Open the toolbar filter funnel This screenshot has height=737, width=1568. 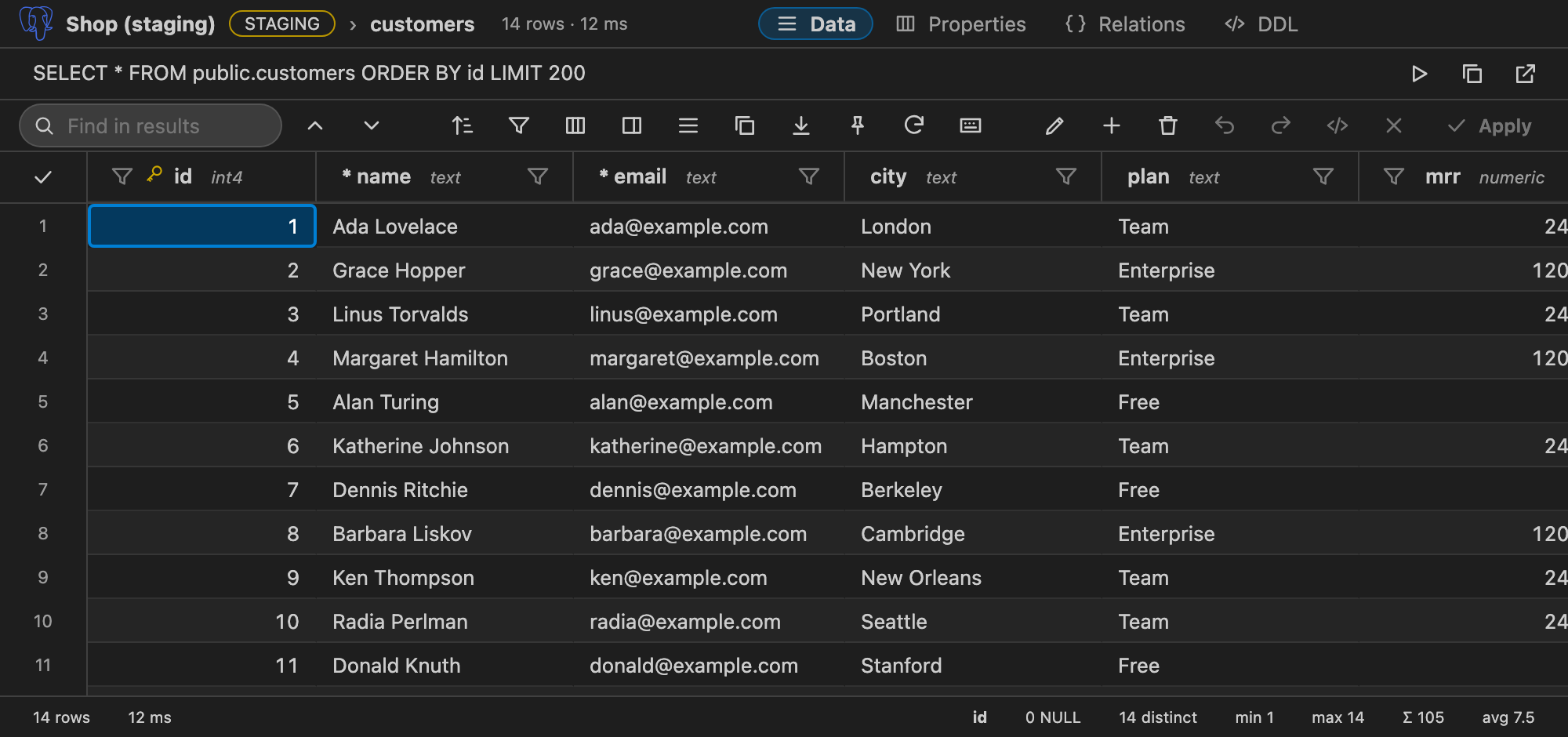[x=519, y=125]
